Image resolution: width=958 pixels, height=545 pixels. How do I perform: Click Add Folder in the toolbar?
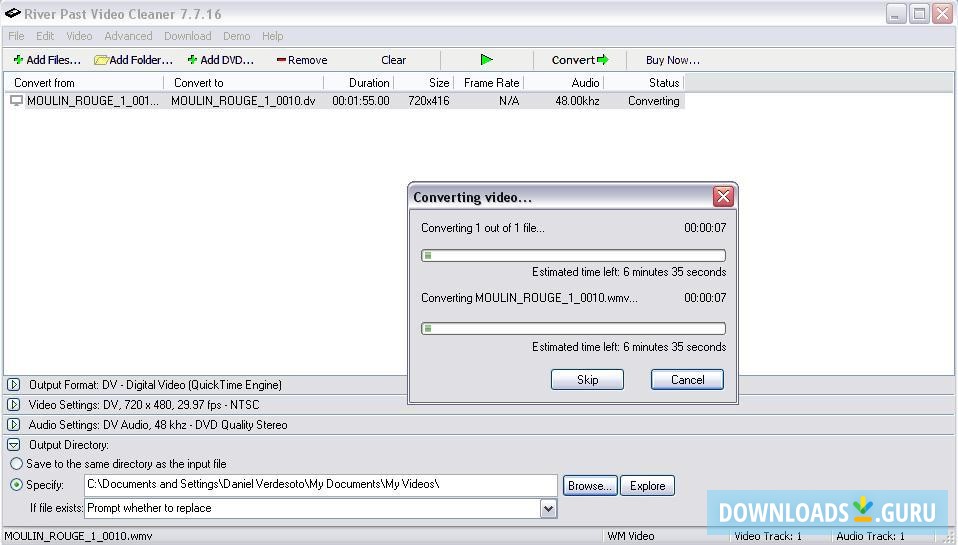(133, 60)
